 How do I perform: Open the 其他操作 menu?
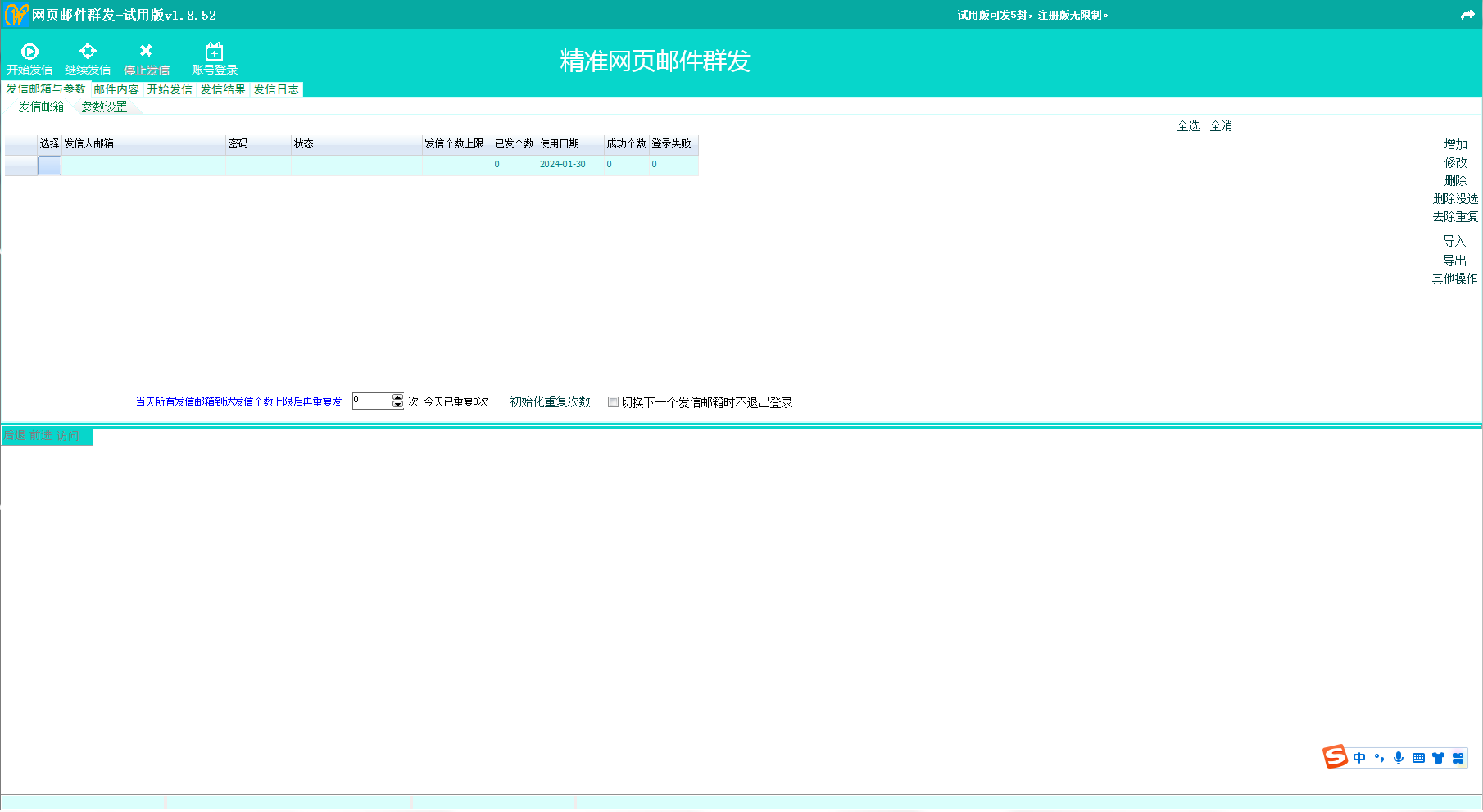[1454, 279]
